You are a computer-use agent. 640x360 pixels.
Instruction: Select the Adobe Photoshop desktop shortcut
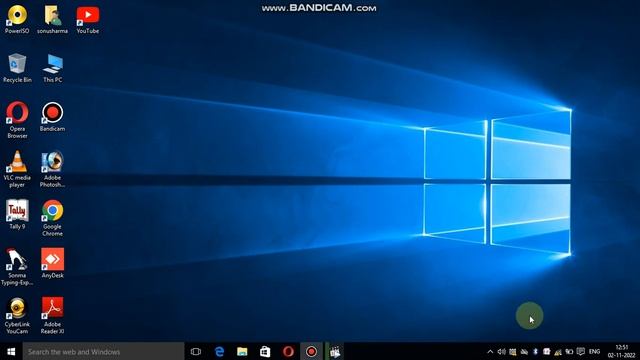pos(52,169)
